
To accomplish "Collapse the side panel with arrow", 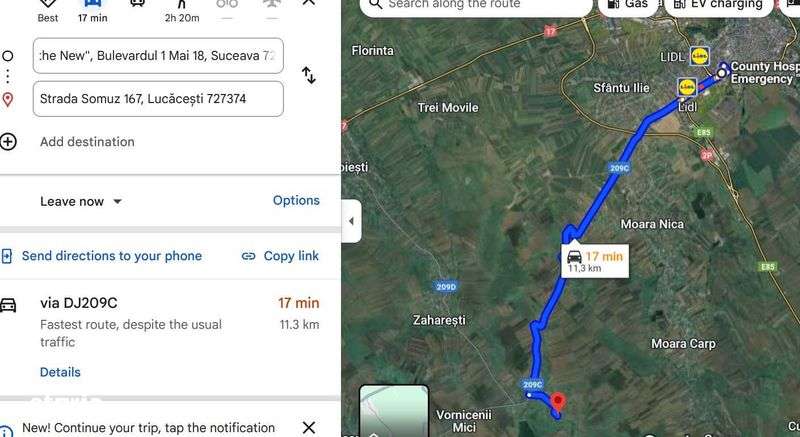I will coord(351,221).
